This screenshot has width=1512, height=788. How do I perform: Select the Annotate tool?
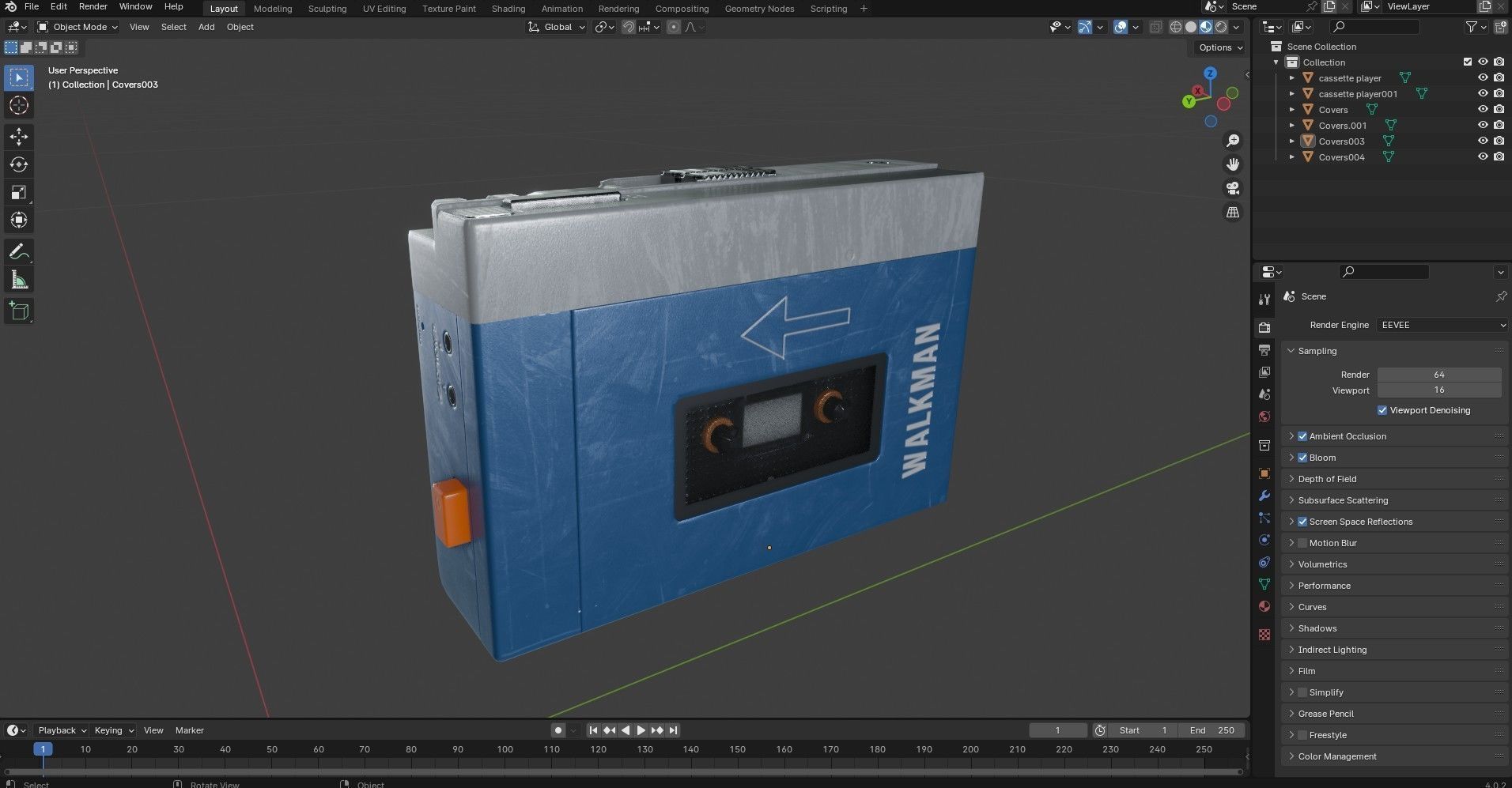tap(19, 252)
